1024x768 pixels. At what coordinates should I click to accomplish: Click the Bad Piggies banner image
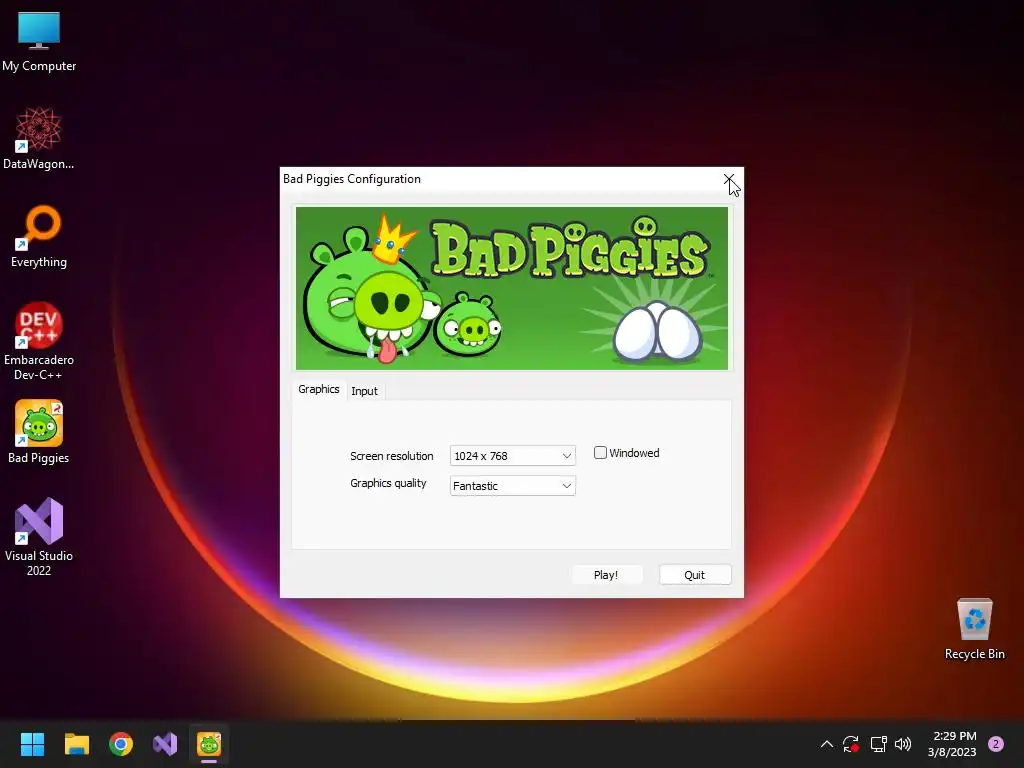tap(512, 288)
